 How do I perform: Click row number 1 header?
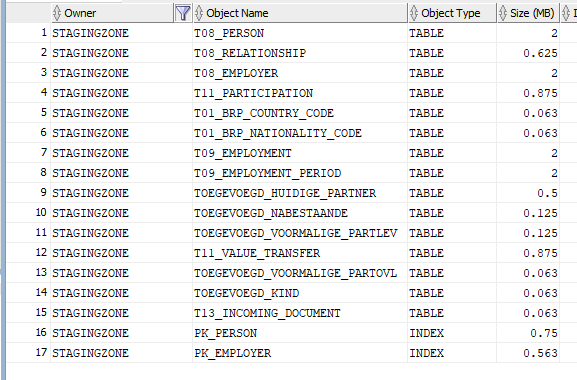click(x=28, y=33)
